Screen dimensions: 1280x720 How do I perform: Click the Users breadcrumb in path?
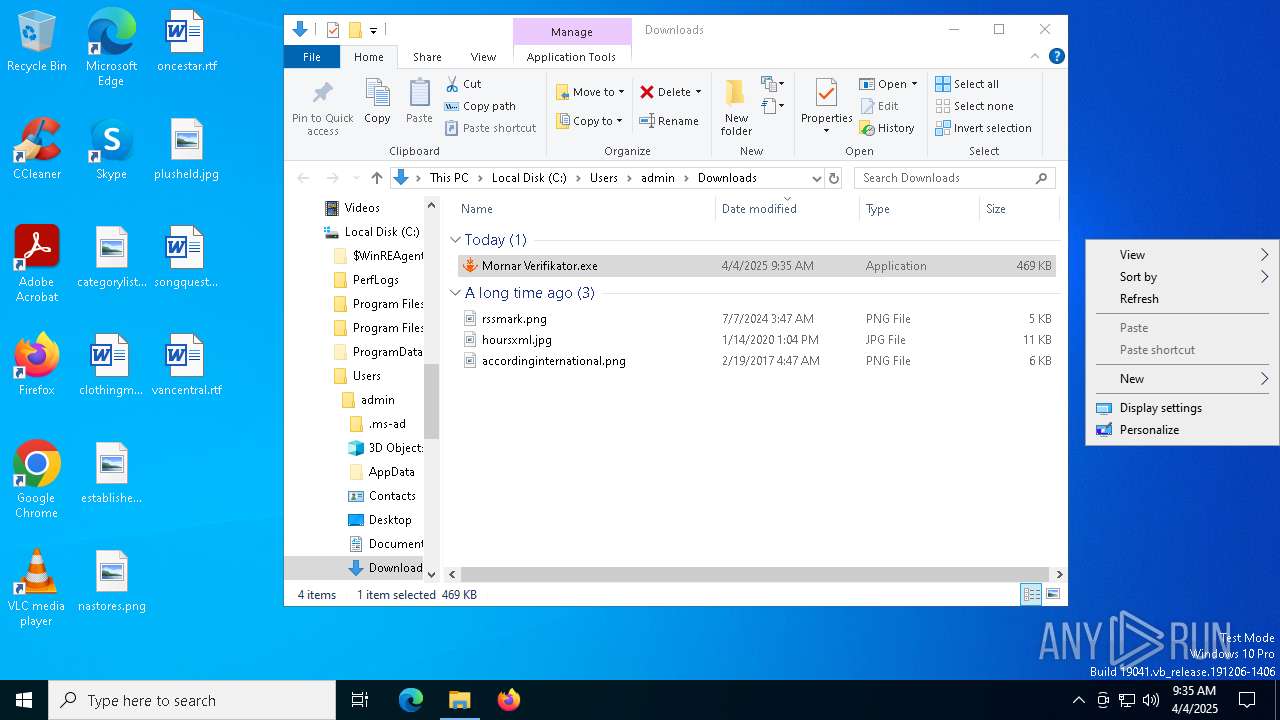pos(604,178)
